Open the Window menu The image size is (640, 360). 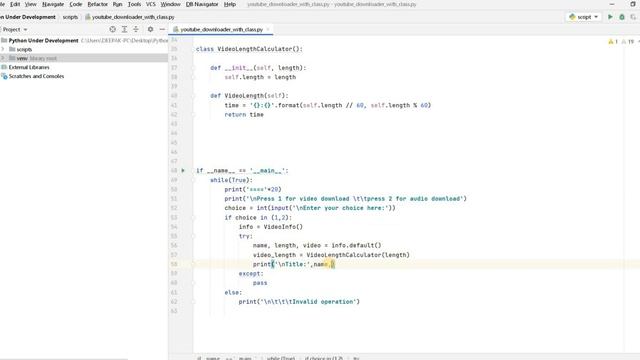click(x=171, y=4)
